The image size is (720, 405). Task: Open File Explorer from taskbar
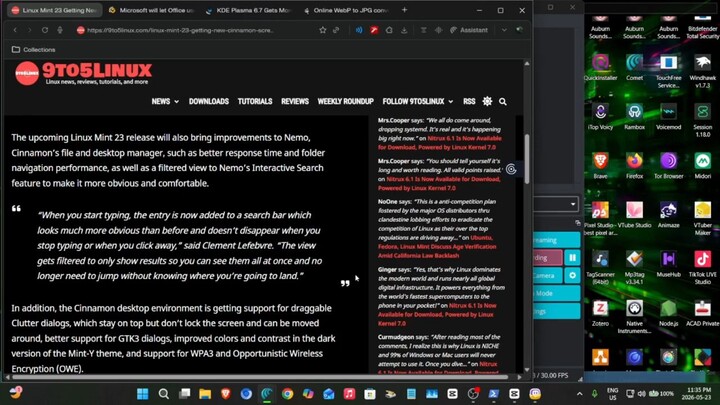click(205, 394)
